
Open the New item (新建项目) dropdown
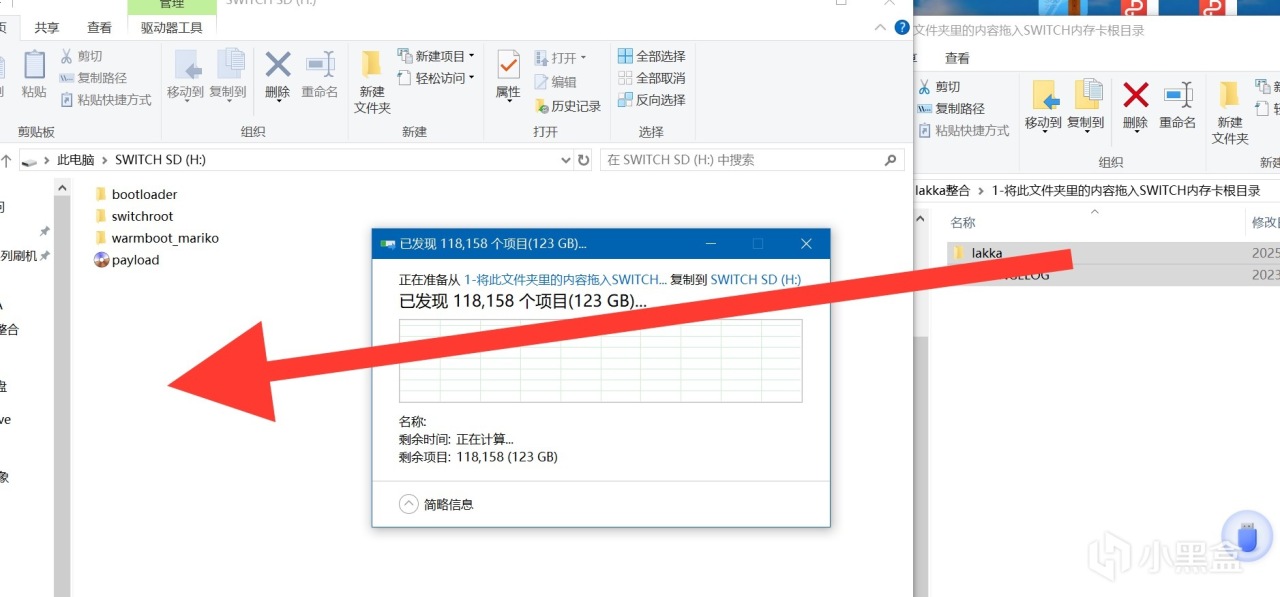coord(436,56)
